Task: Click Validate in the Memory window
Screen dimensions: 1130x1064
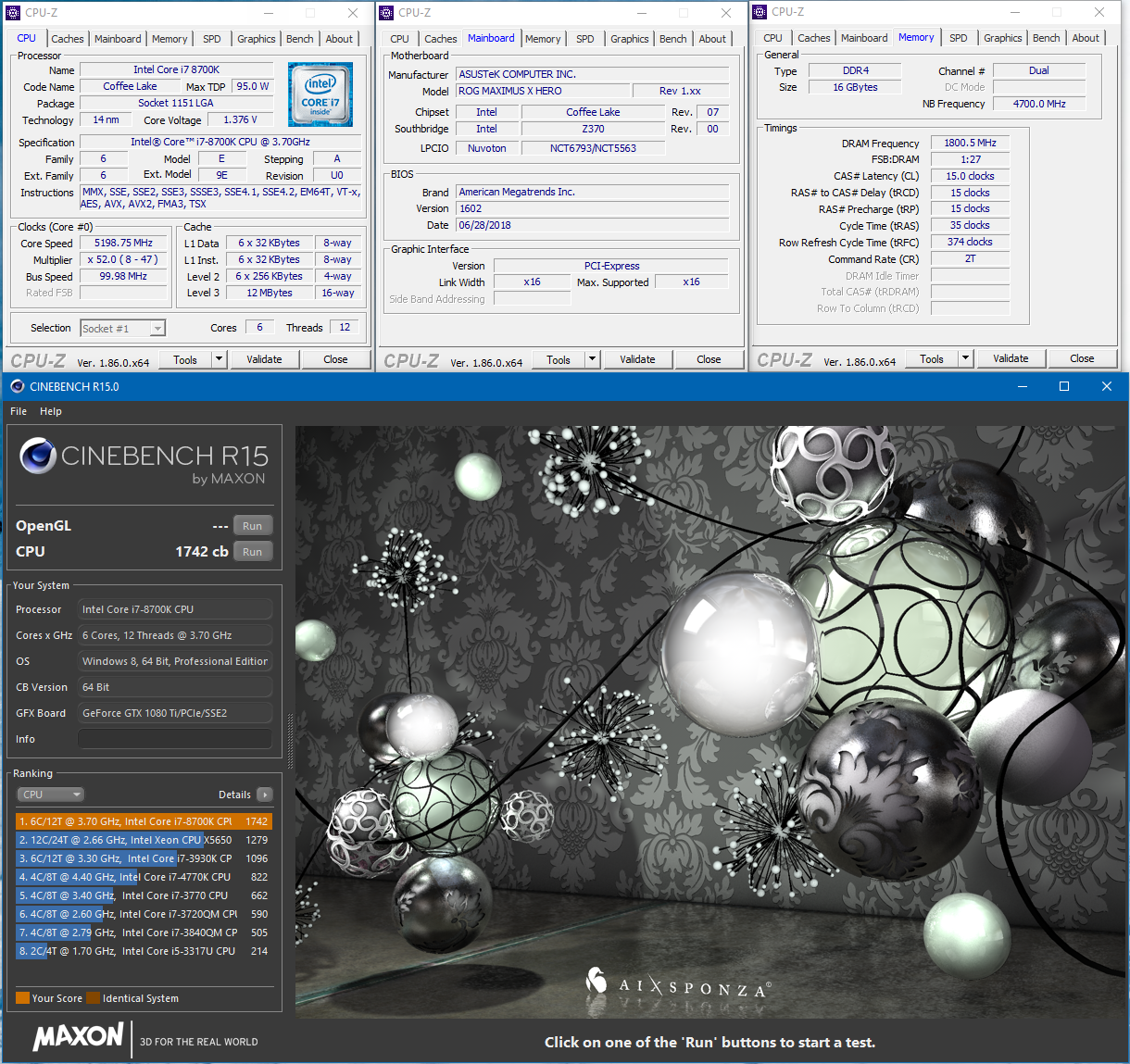Action: [1011, 358]
